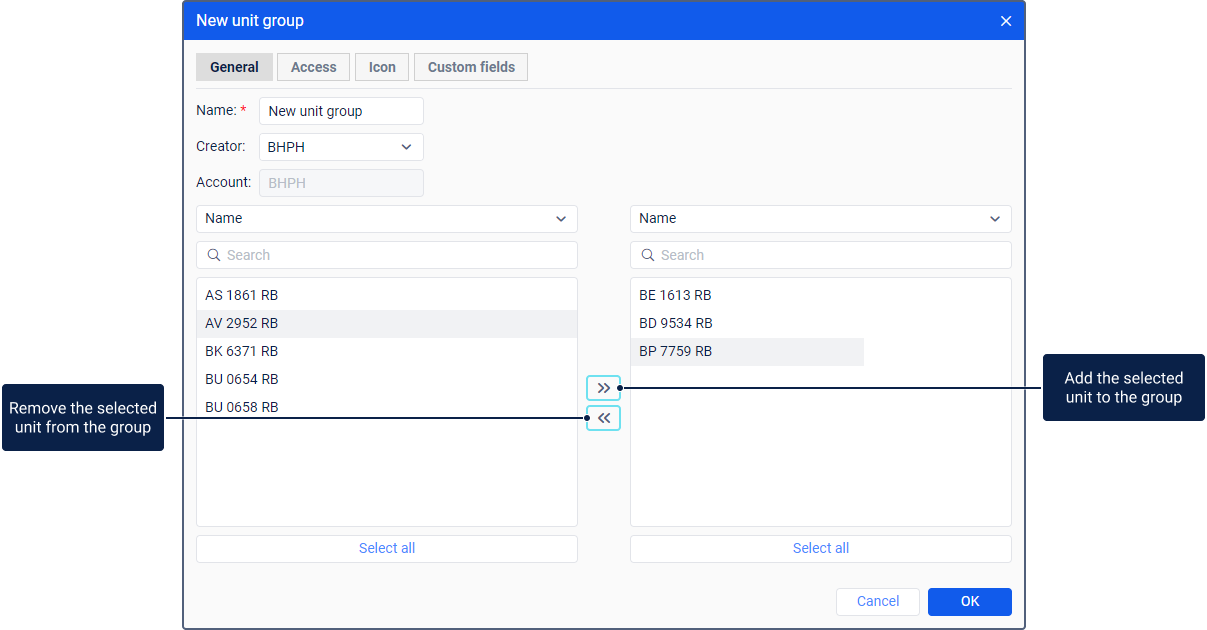
Task: Open the left list Name filter dropdown
Action: pyautogui.click(x=387, y=219)
